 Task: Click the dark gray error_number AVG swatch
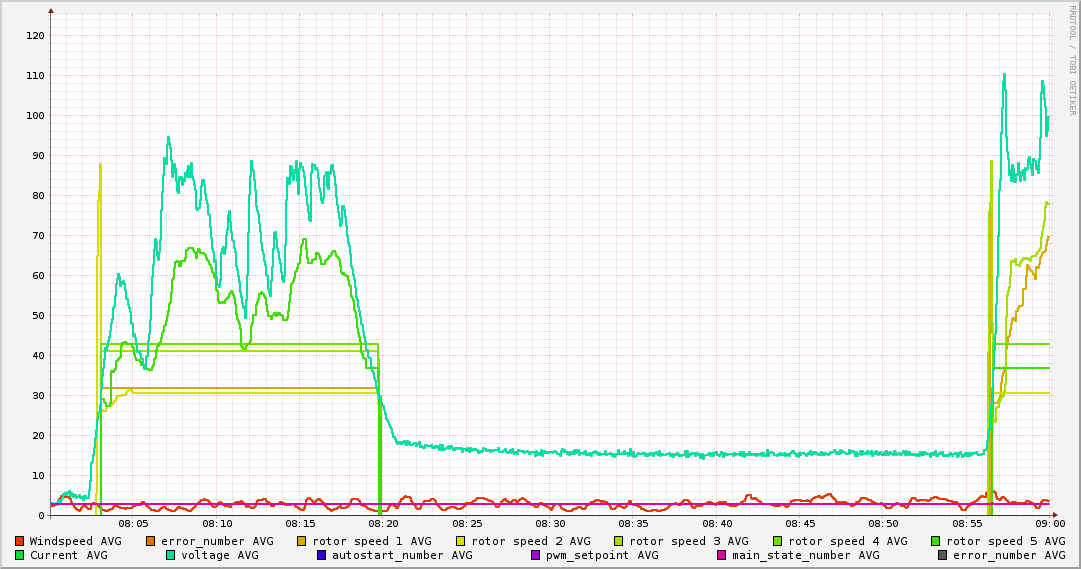point(943,555)
